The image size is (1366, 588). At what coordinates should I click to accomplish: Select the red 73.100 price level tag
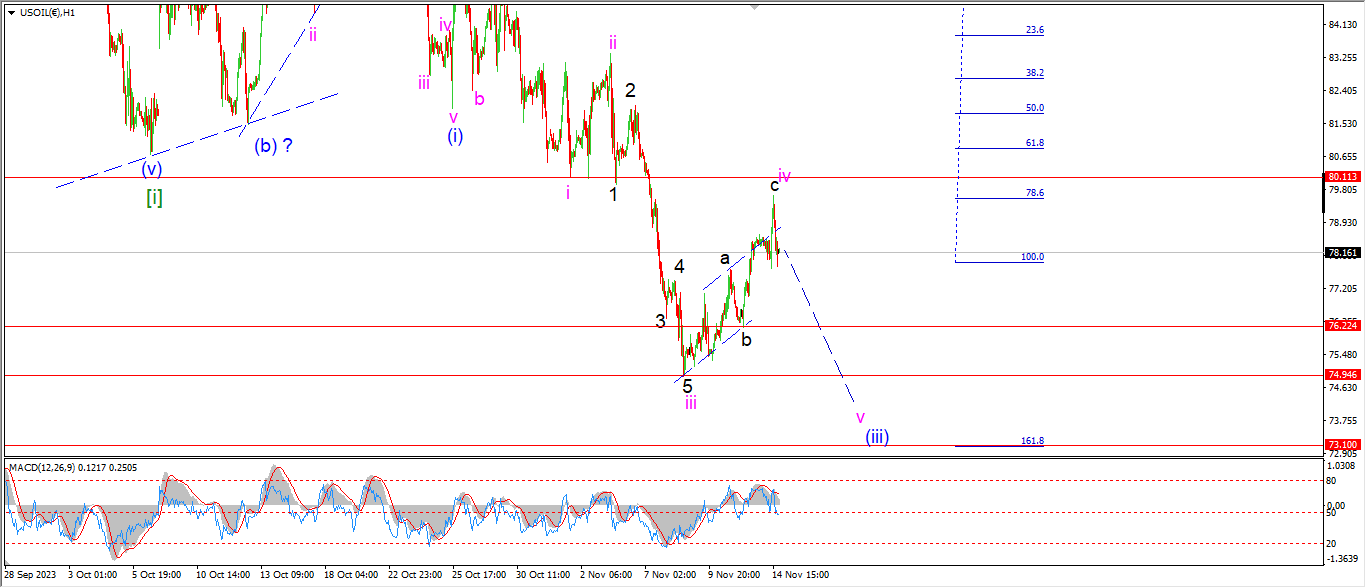(x=1342, y=444)
